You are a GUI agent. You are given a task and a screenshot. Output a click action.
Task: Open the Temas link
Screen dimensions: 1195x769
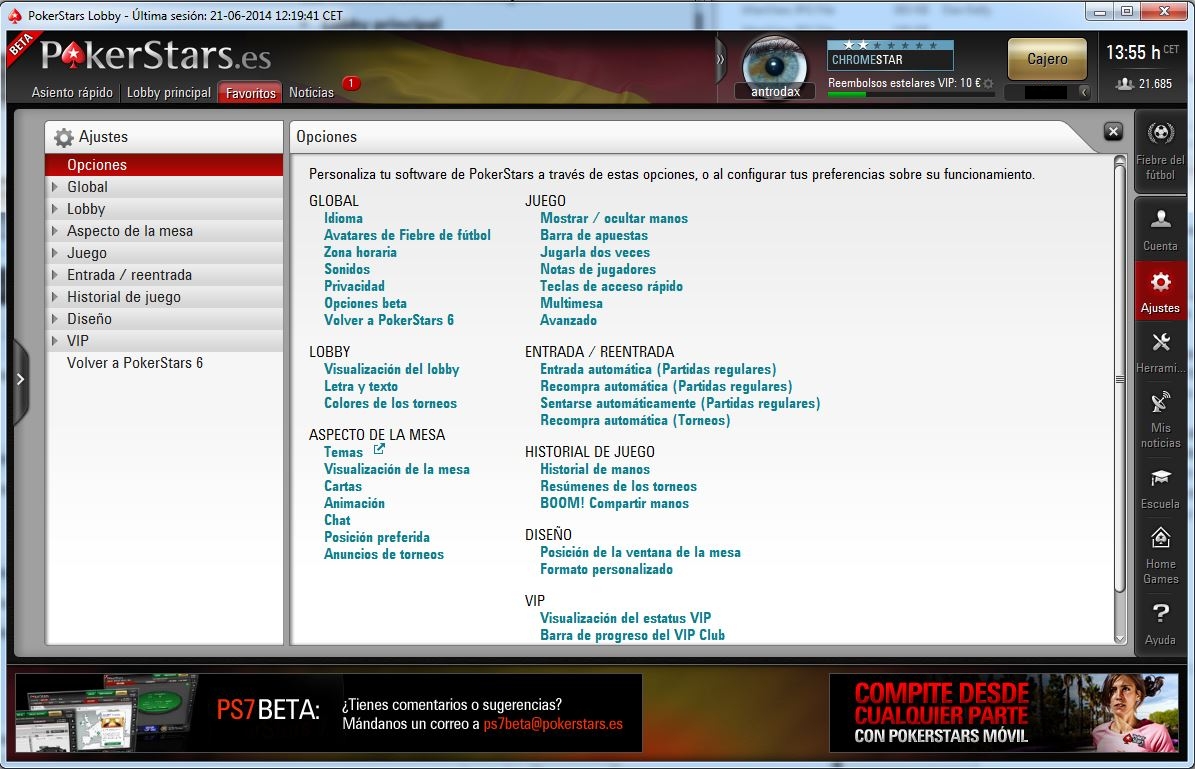tap(343, 452)
